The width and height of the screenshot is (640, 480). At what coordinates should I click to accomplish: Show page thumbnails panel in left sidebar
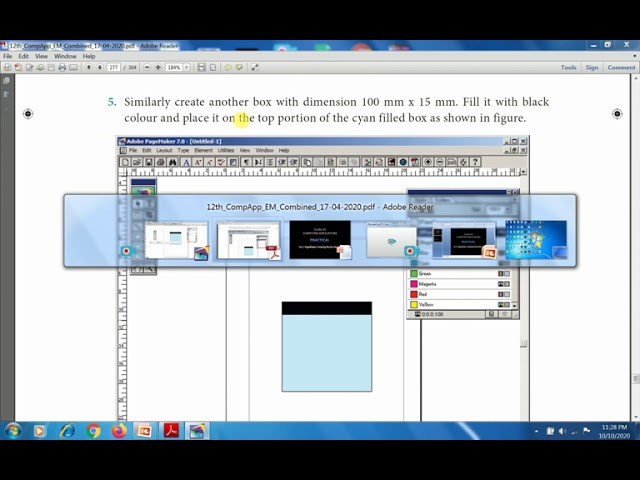(7, 81)
